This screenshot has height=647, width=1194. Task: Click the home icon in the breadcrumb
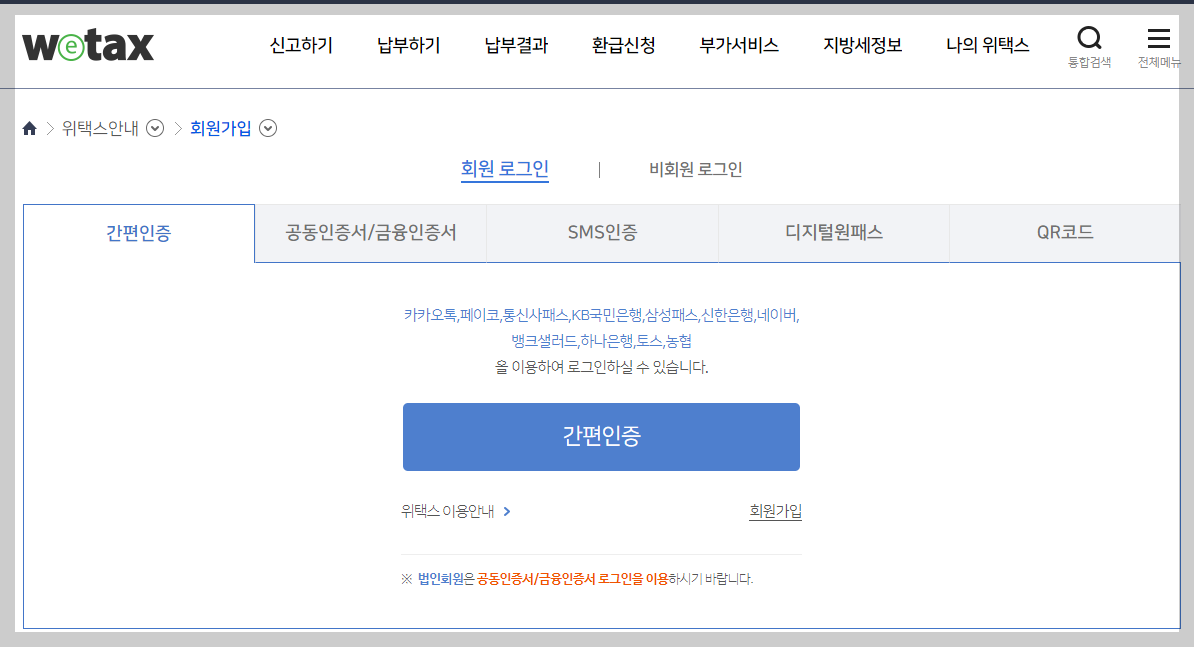click(29, 128)
